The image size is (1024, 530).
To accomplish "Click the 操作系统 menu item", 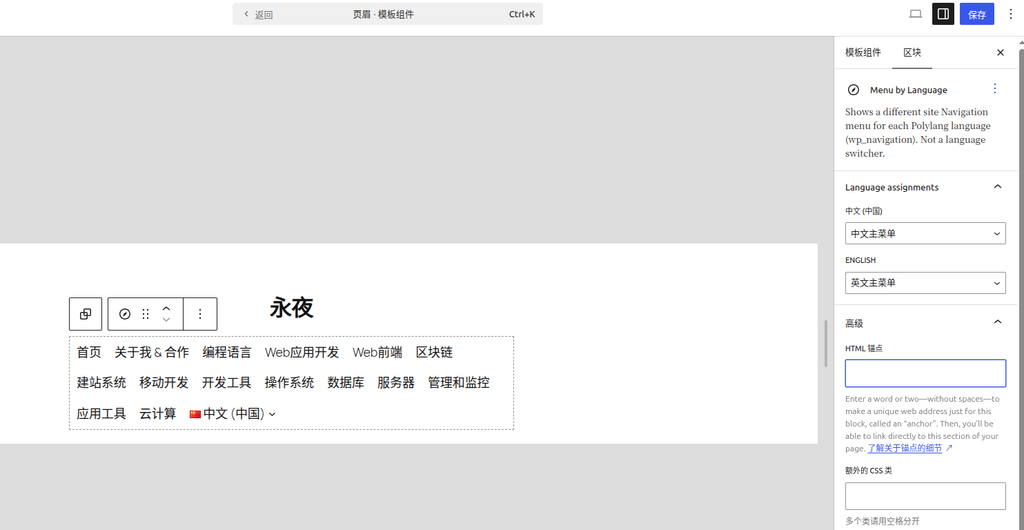I will (x=289, y=382).
